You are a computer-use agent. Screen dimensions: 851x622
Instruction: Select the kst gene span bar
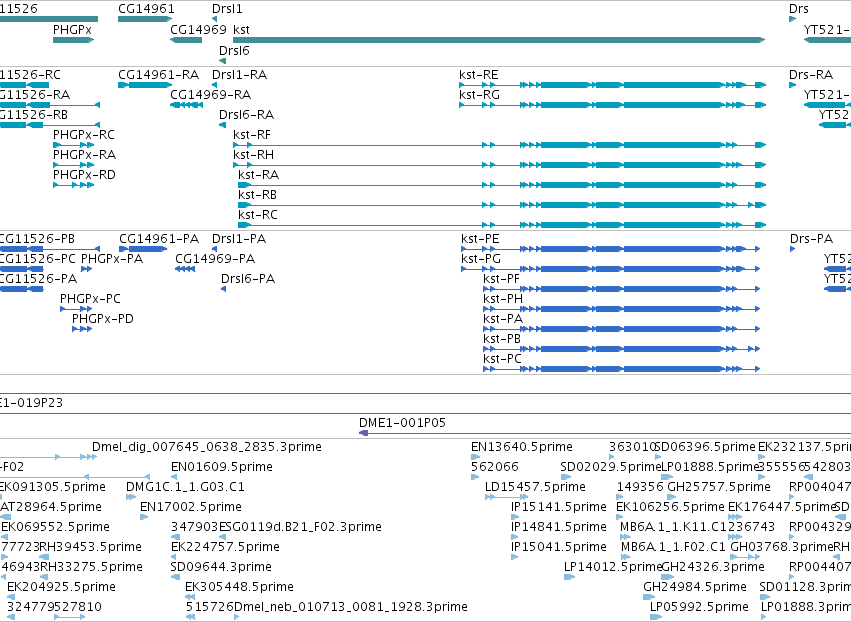[x=499, y=40]
